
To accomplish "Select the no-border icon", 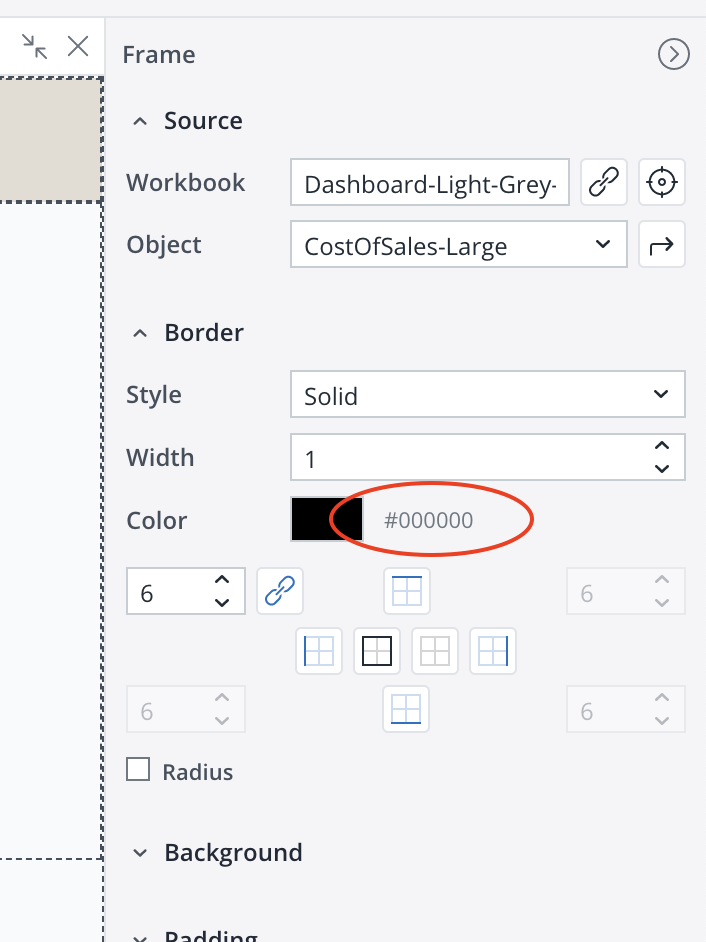I will (x=435, y=651).
